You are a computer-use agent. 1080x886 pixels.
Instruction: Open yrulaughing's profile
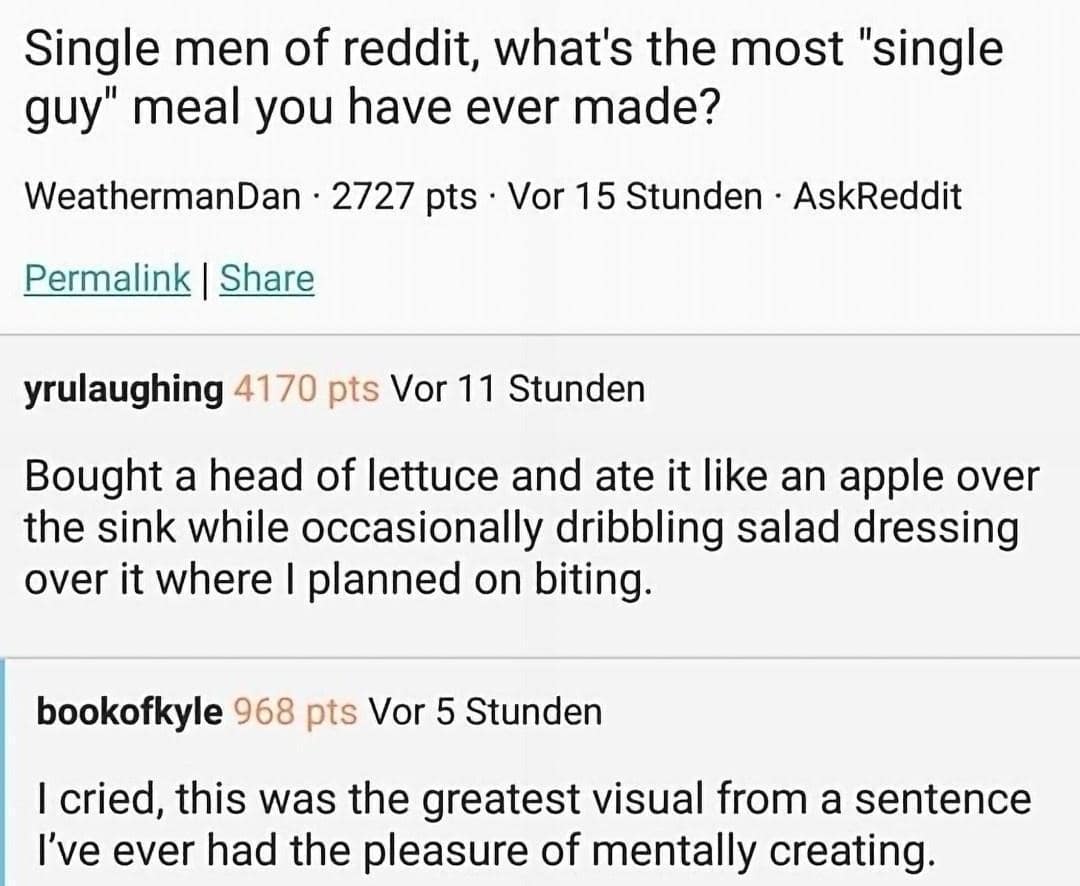click(123, 388)
